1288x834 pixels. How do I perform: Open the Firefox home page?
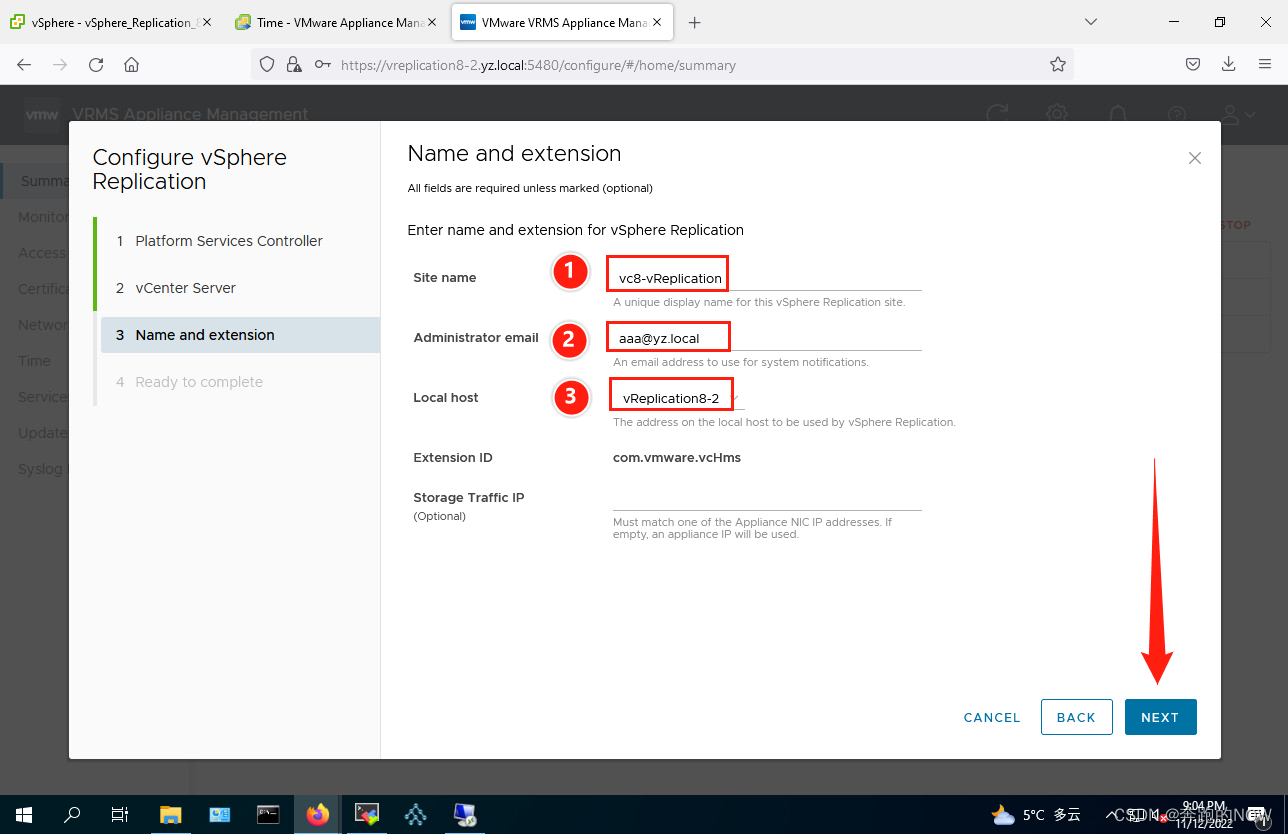[131, 65]
